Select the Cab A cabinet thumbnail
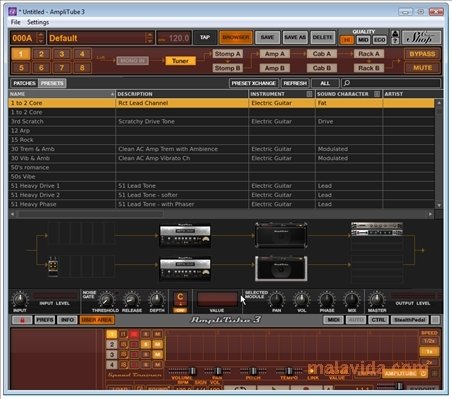This screenshot has width=452, height=399. click(281, 235)
